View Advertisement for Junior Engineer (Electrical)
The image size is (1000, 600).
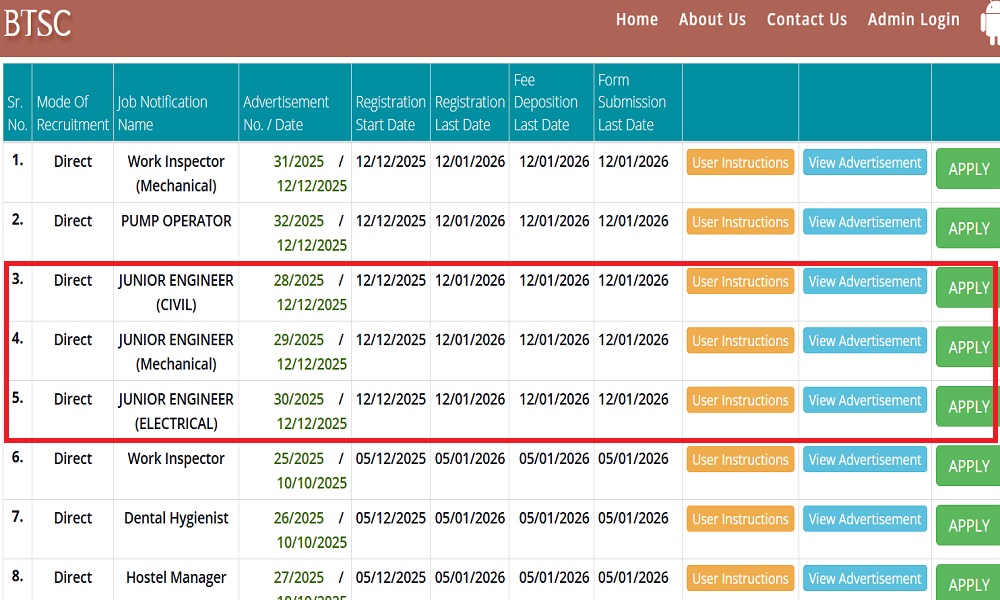865,401
